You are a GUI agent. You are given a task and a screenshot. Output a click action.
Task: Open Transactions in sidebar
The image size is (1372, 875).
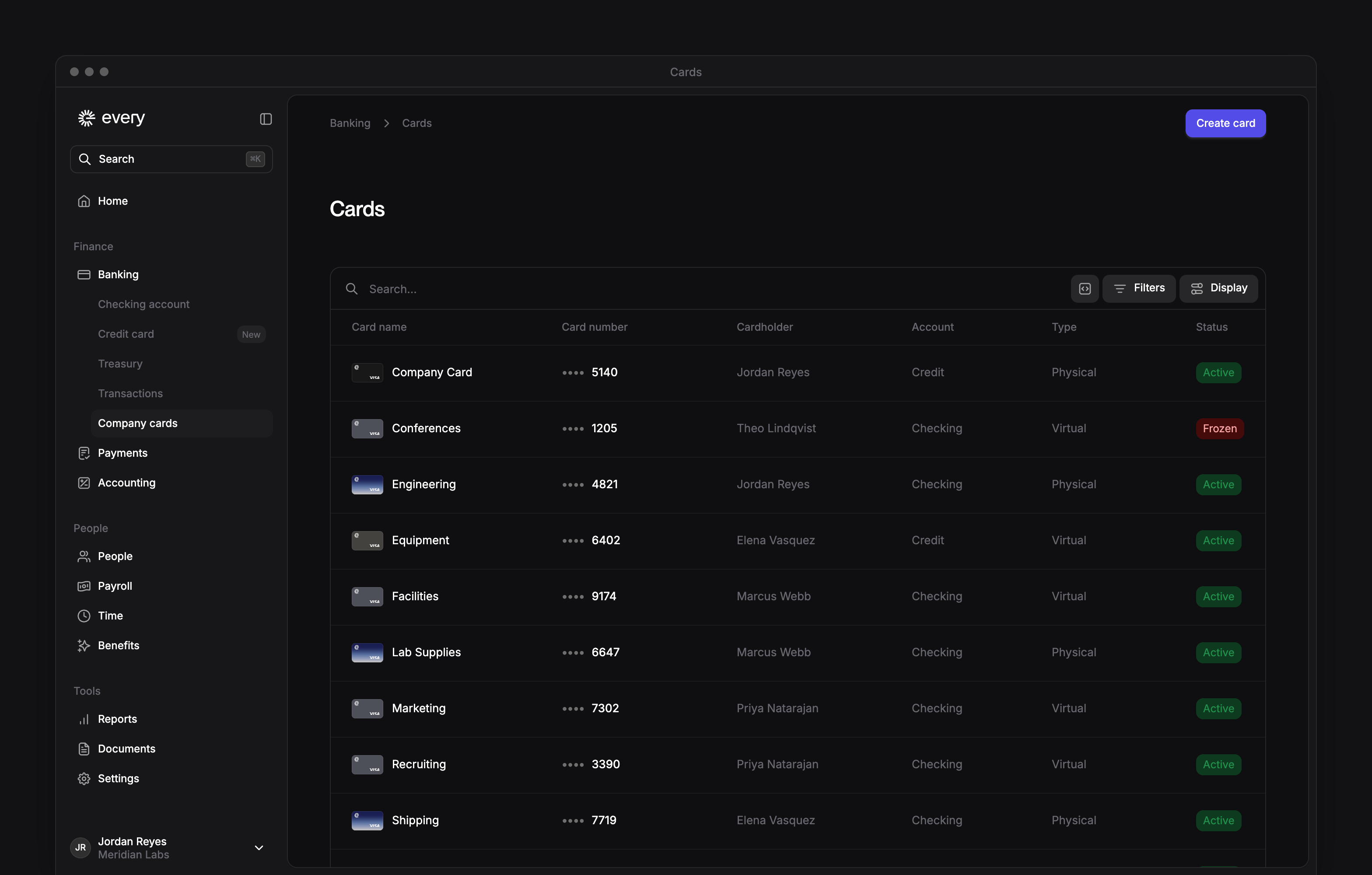pyautogui.click(x=130, y=393)
